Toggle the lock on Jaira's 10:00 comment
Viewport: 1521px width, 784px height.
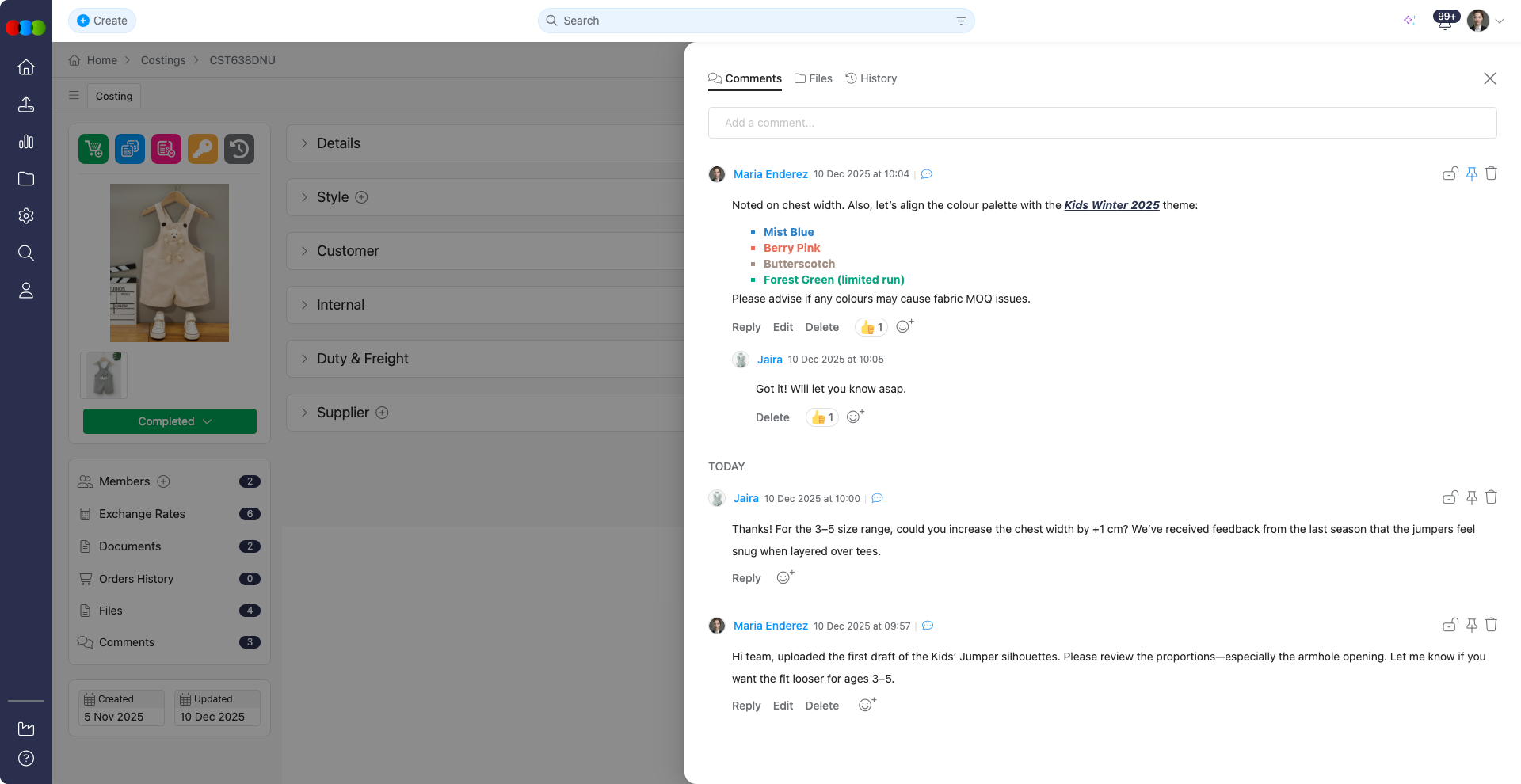(1450, 497)
